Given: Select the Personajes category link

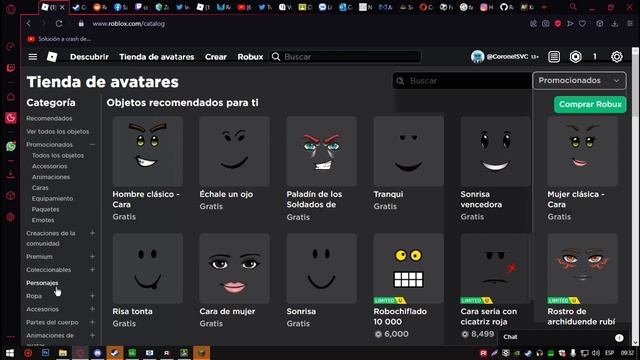Looking at the screenshot, I should [42, 283].
